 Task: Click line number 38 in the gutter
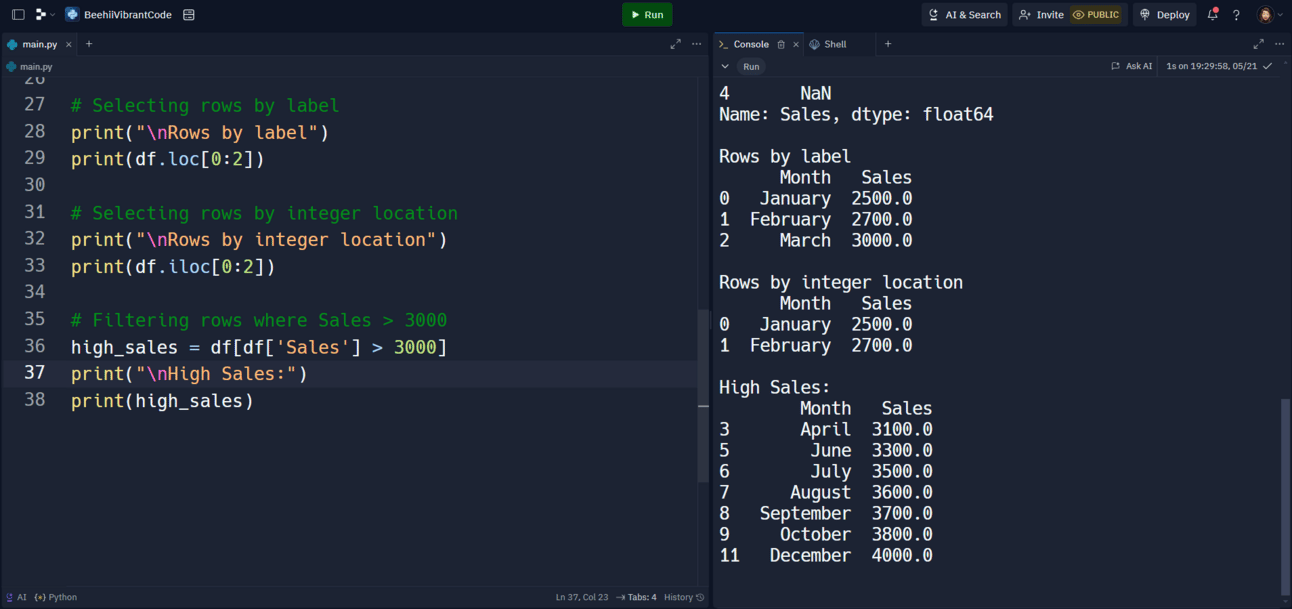click(35, 401)
